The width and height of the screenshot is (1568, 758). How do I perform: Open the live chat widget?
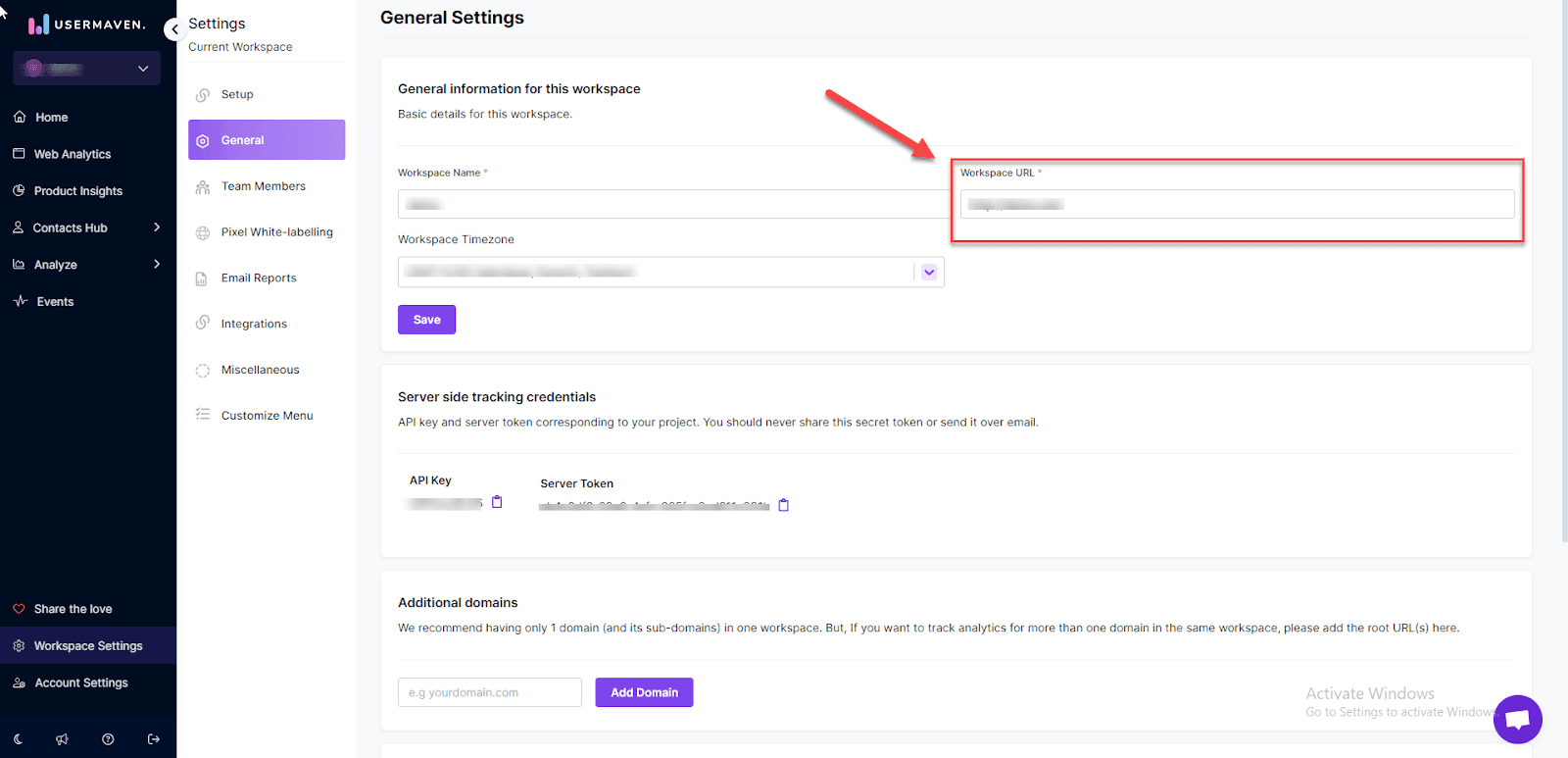pyautogui.click(x=1517, y=719)
